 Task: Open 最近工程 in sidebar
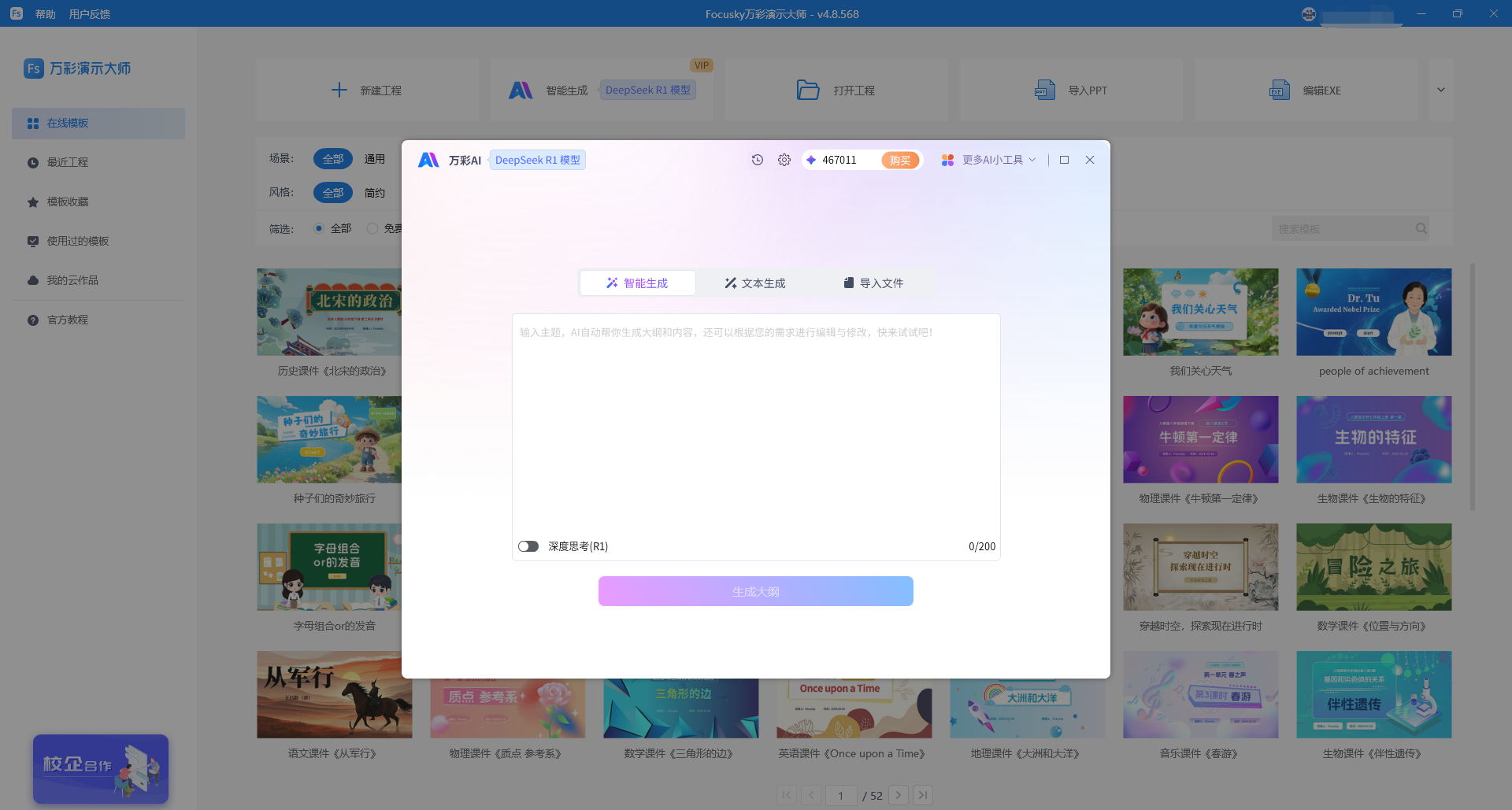(x=98, y=163)
